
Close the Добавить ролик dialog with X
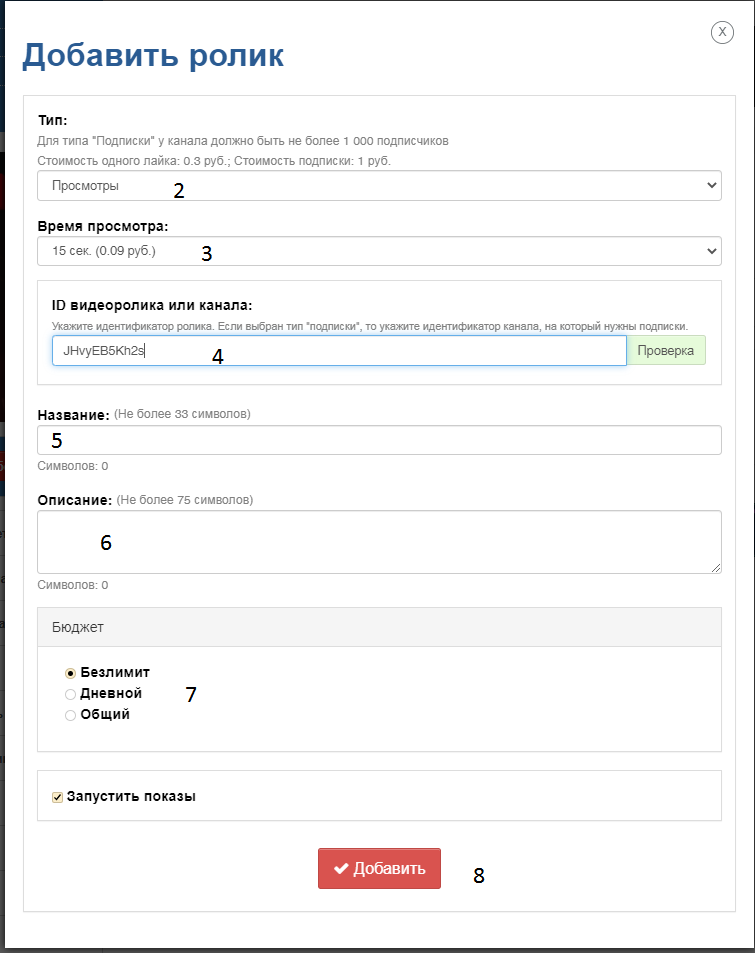click(x=722, y=32)
